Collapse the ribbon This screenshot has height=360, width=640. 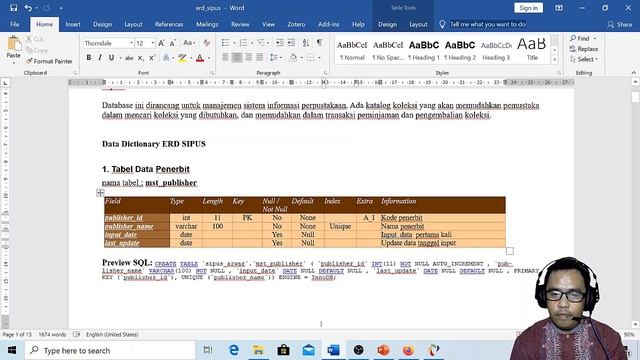tap(633, 73)
